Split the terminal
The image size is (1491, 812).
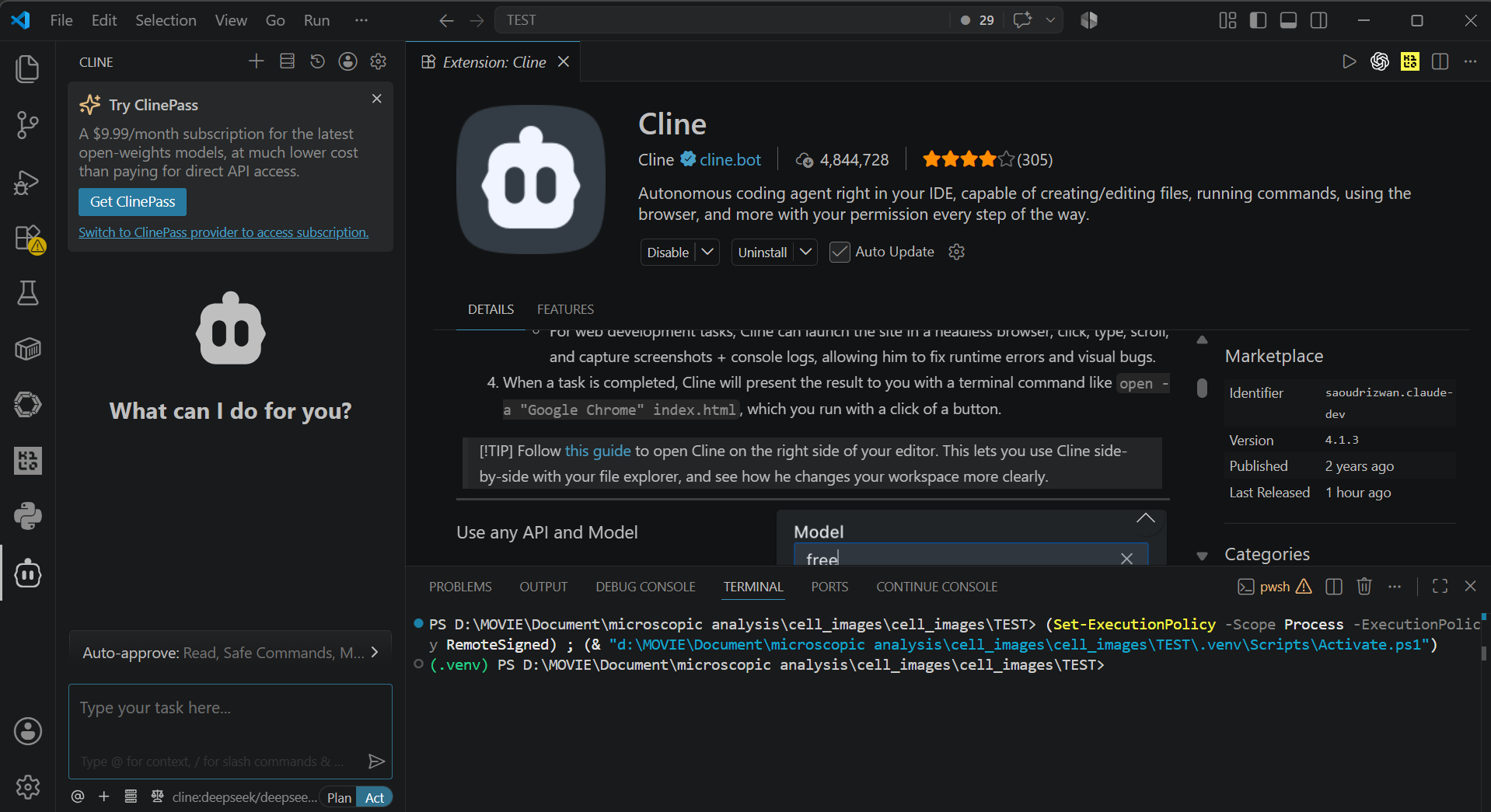(x=1334, y=587)
